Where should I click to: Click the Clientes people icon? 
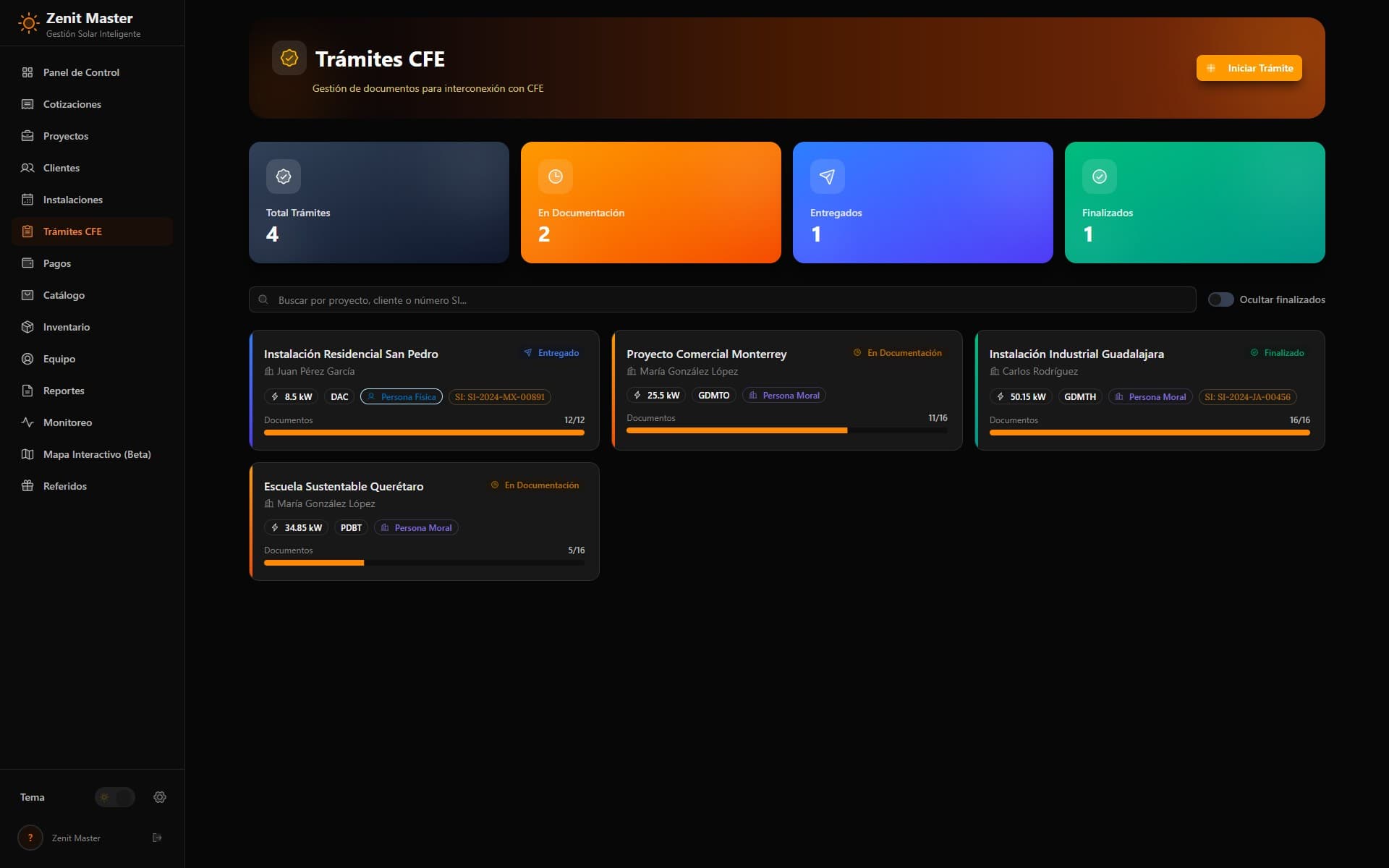pos(27,168)
